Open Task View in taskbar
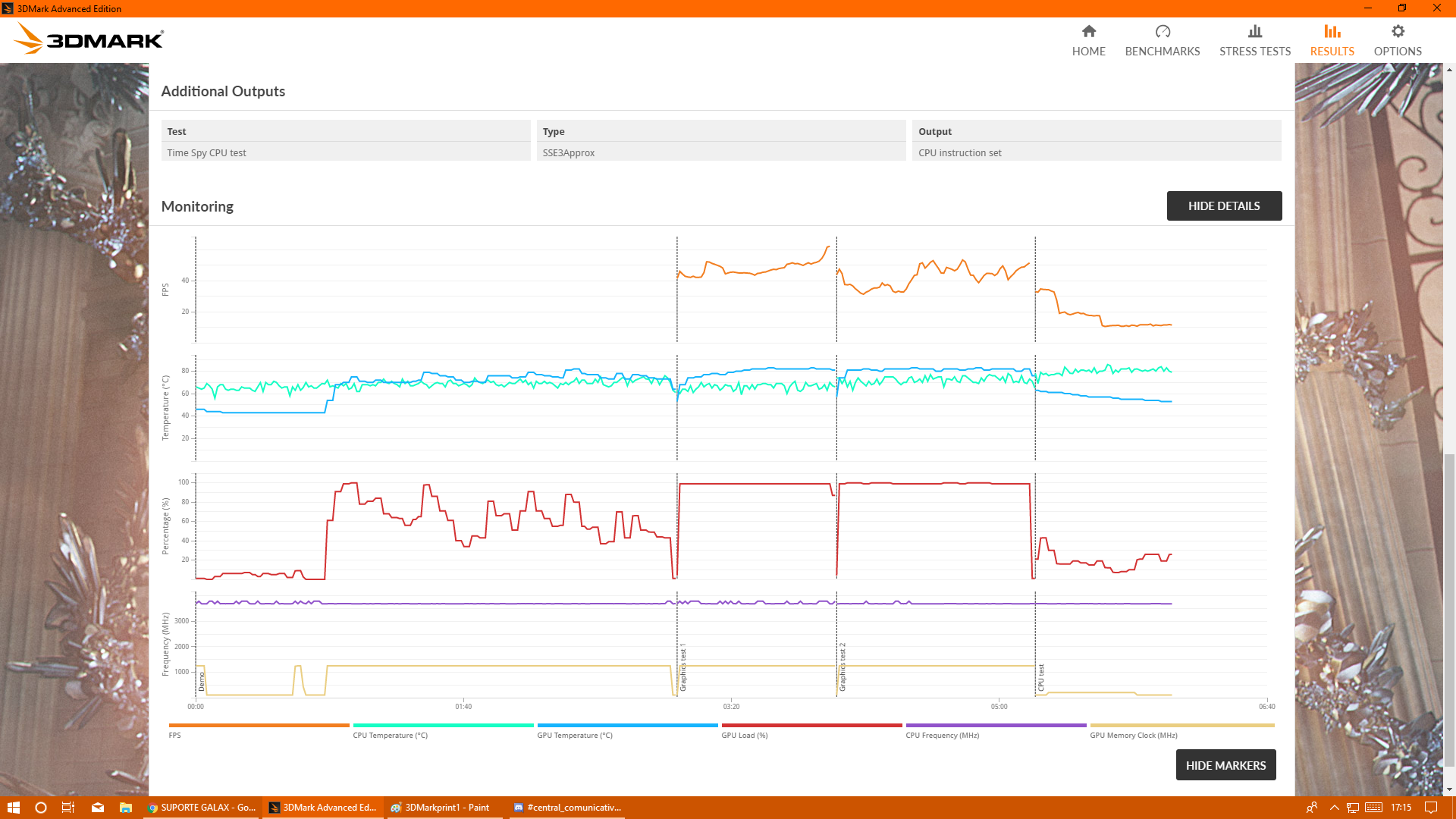Viewport: 1456px width, 819px height. coord(68,808)
